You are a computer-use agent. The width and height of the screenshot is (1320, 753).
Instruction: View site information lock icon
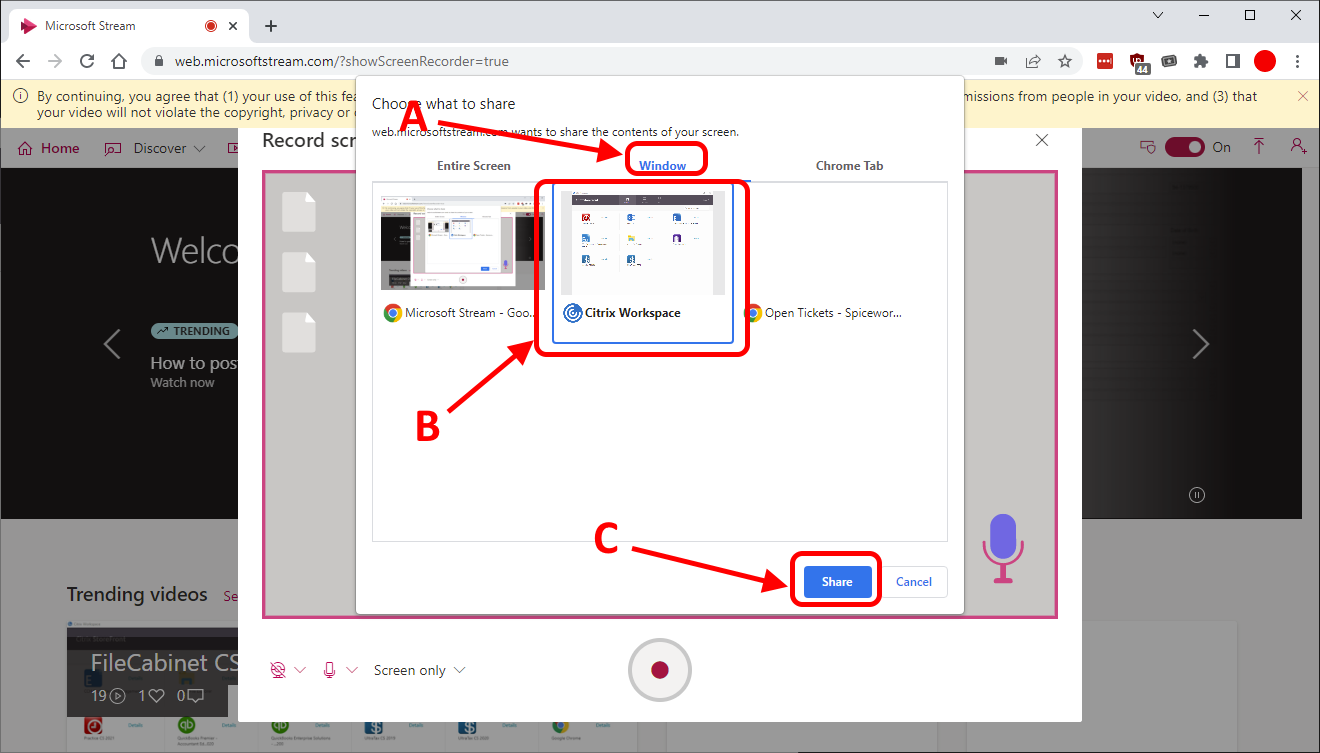[158, 61]
